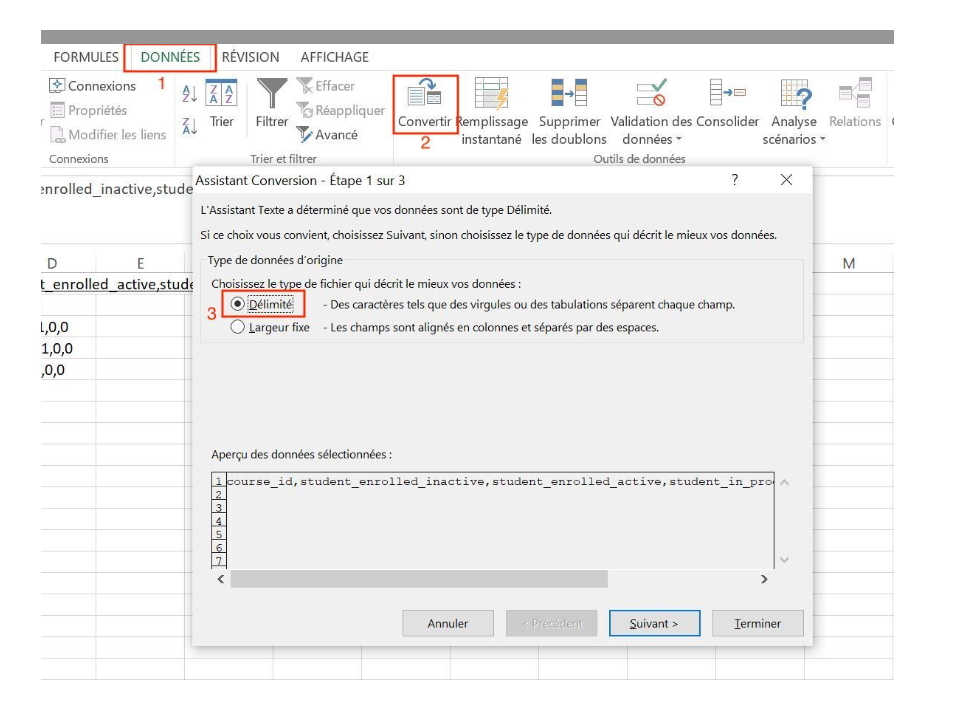This screenshot has height=710, width=974.
Task: Open the FORMULES ribbon tab
Action: pos(86,57)
